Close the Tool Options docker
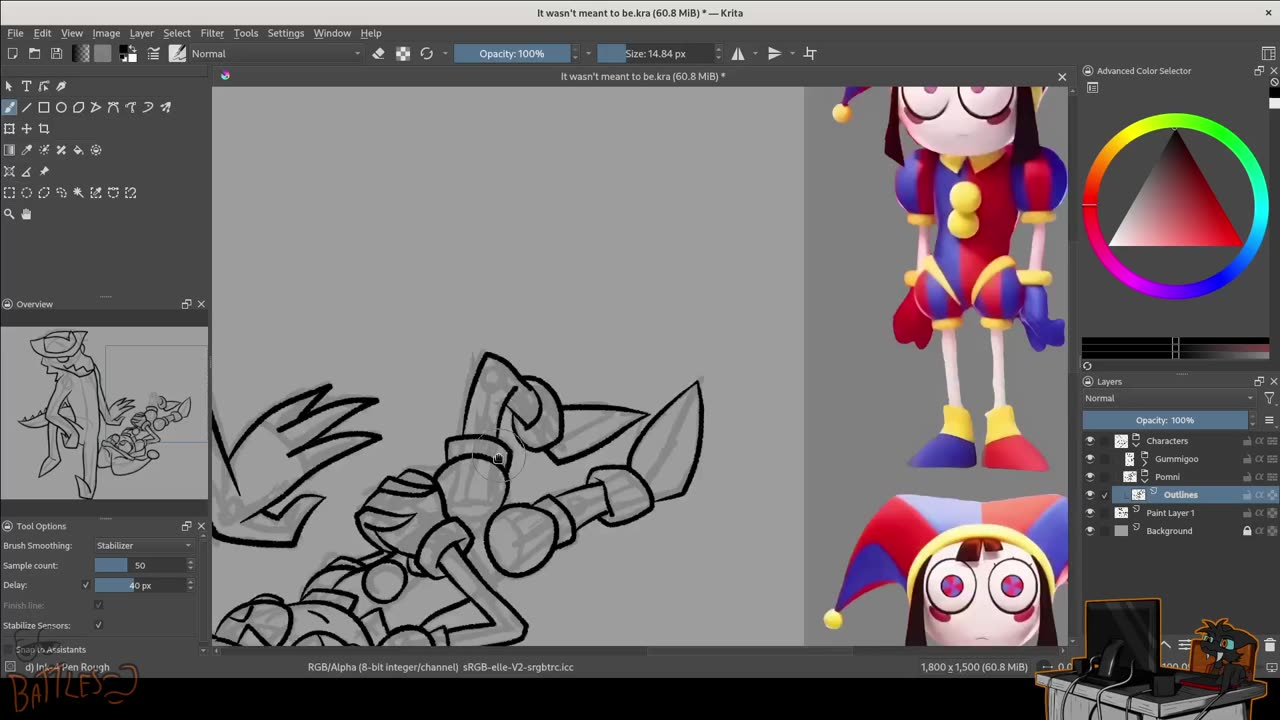 click(201, 526)
